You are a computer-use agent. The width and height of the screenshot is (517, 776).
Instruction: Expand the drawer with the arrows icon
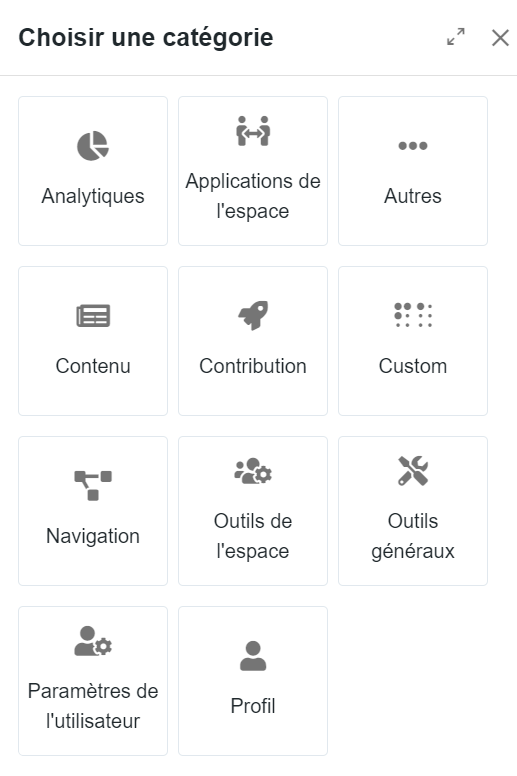coord(456,37)
